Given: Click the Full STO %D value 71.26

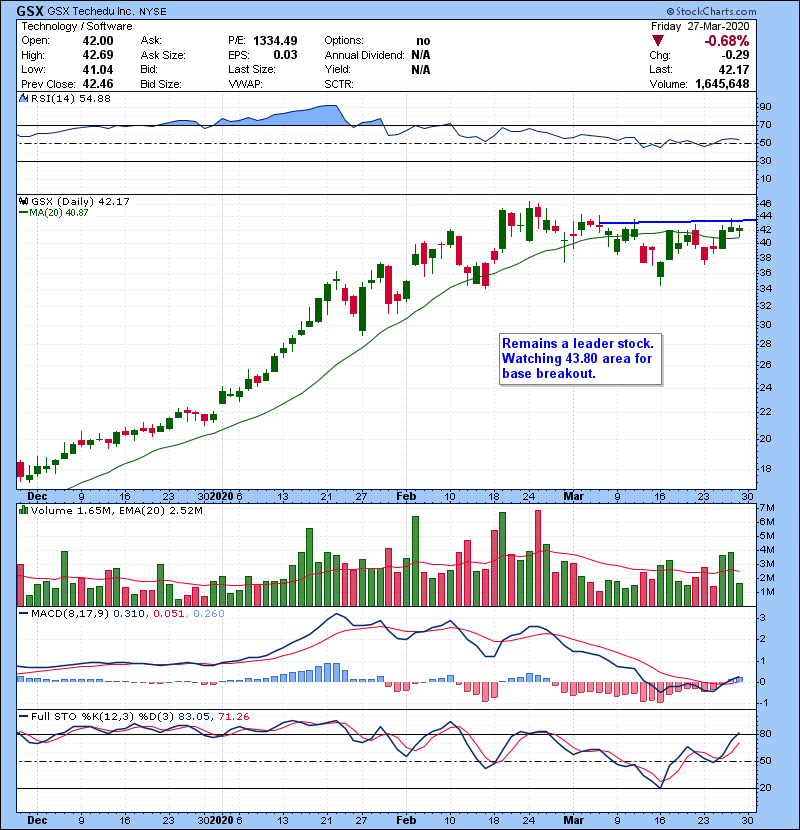Looking at the screenshot, I should click(x=233, y=716).
